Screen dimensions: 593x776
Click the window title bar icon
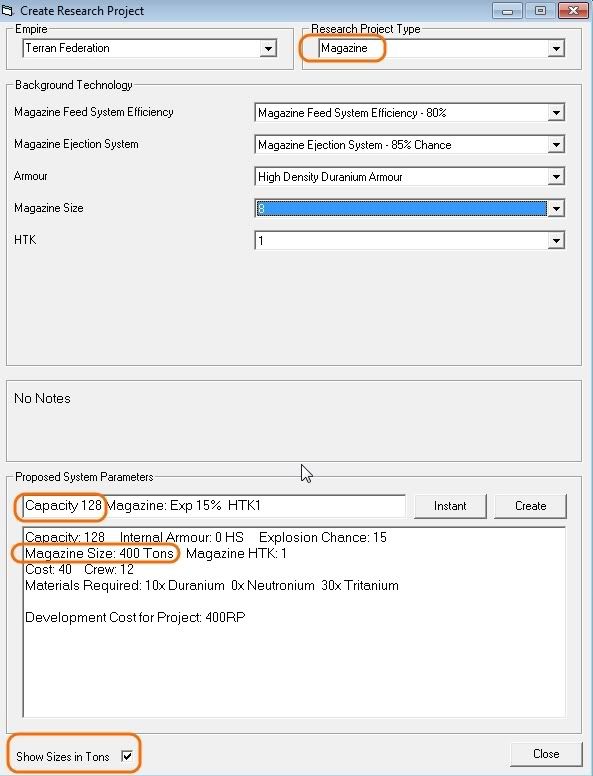tap(7, 10)
